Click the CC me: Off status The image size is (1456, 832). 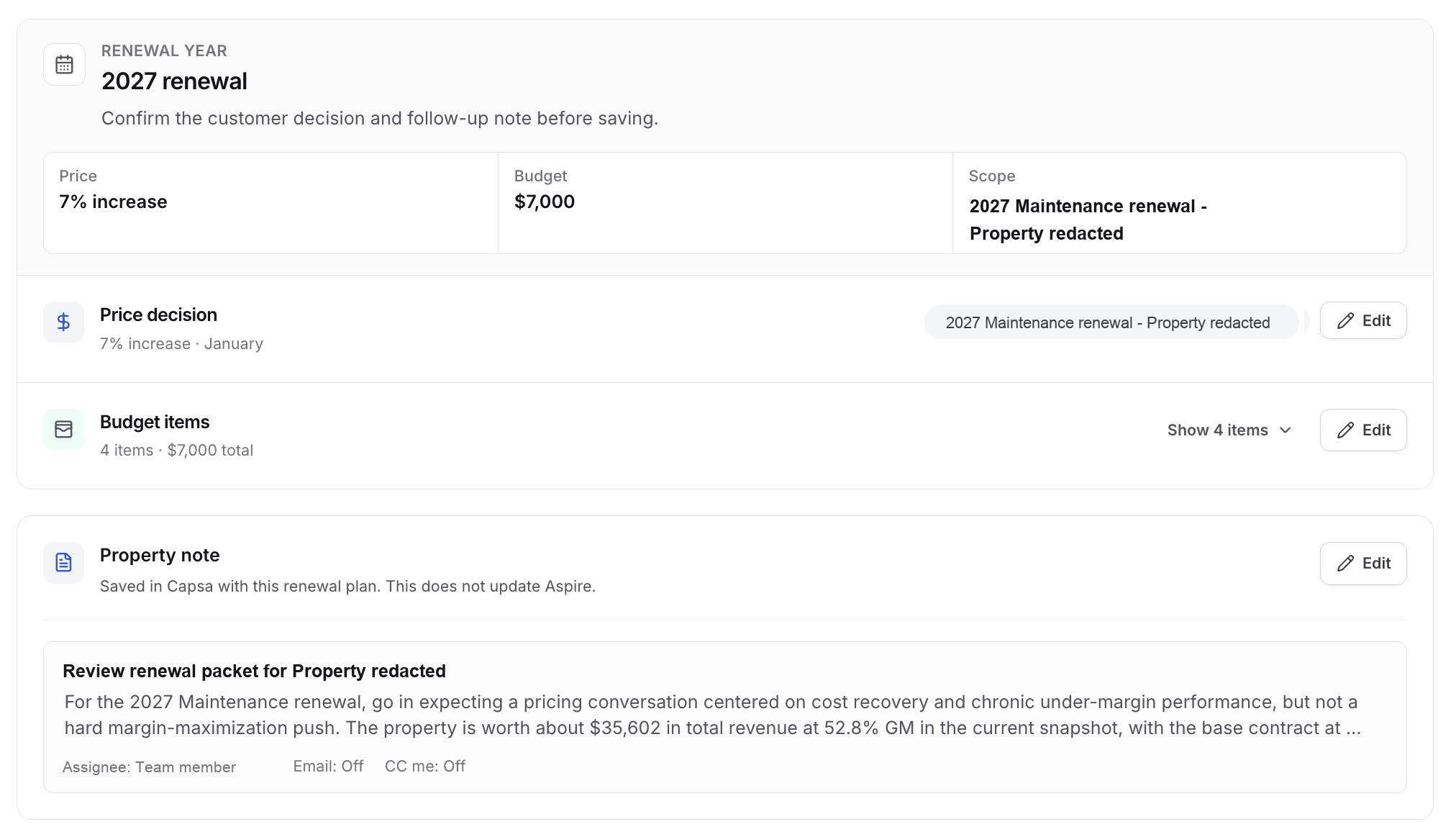coord(425,767)
